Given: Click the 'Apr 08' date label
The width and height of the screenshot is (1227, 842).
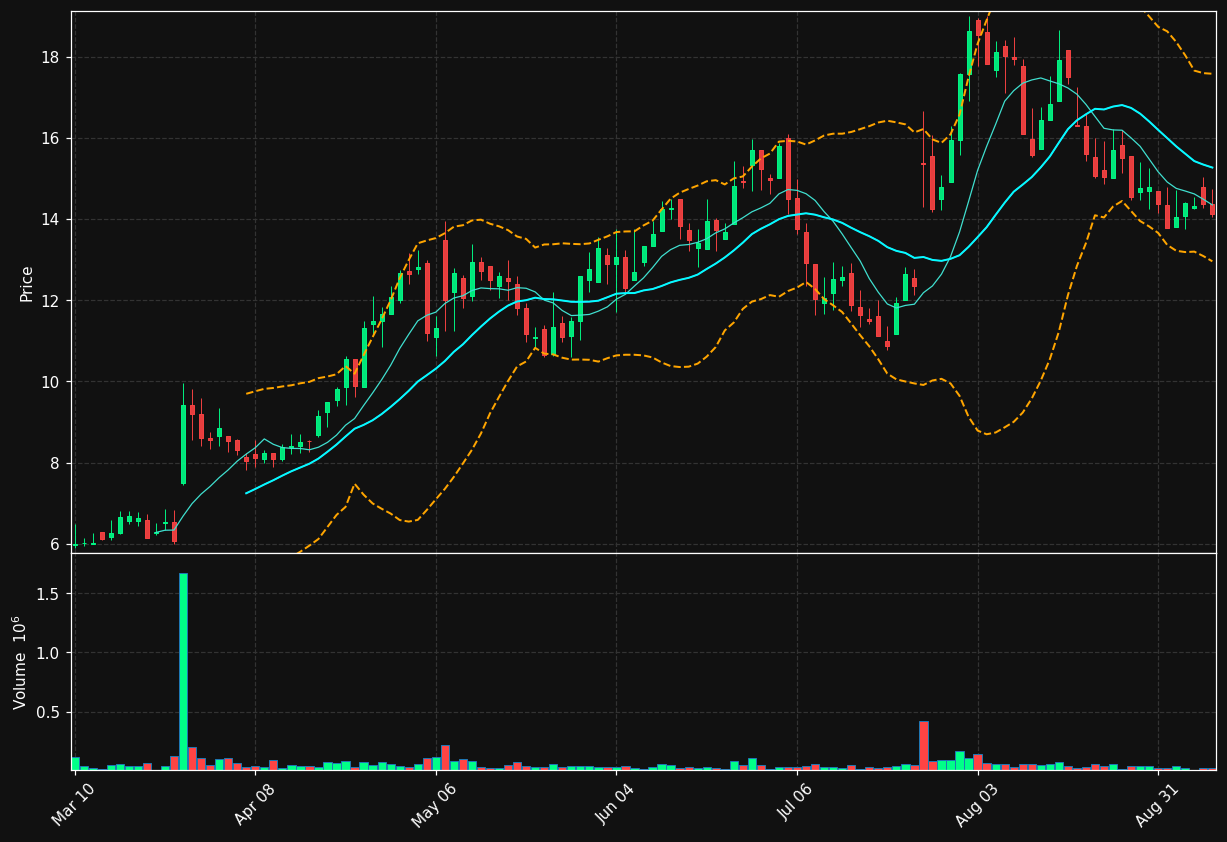Looking at the screenshot, I should tap(253, 804).
